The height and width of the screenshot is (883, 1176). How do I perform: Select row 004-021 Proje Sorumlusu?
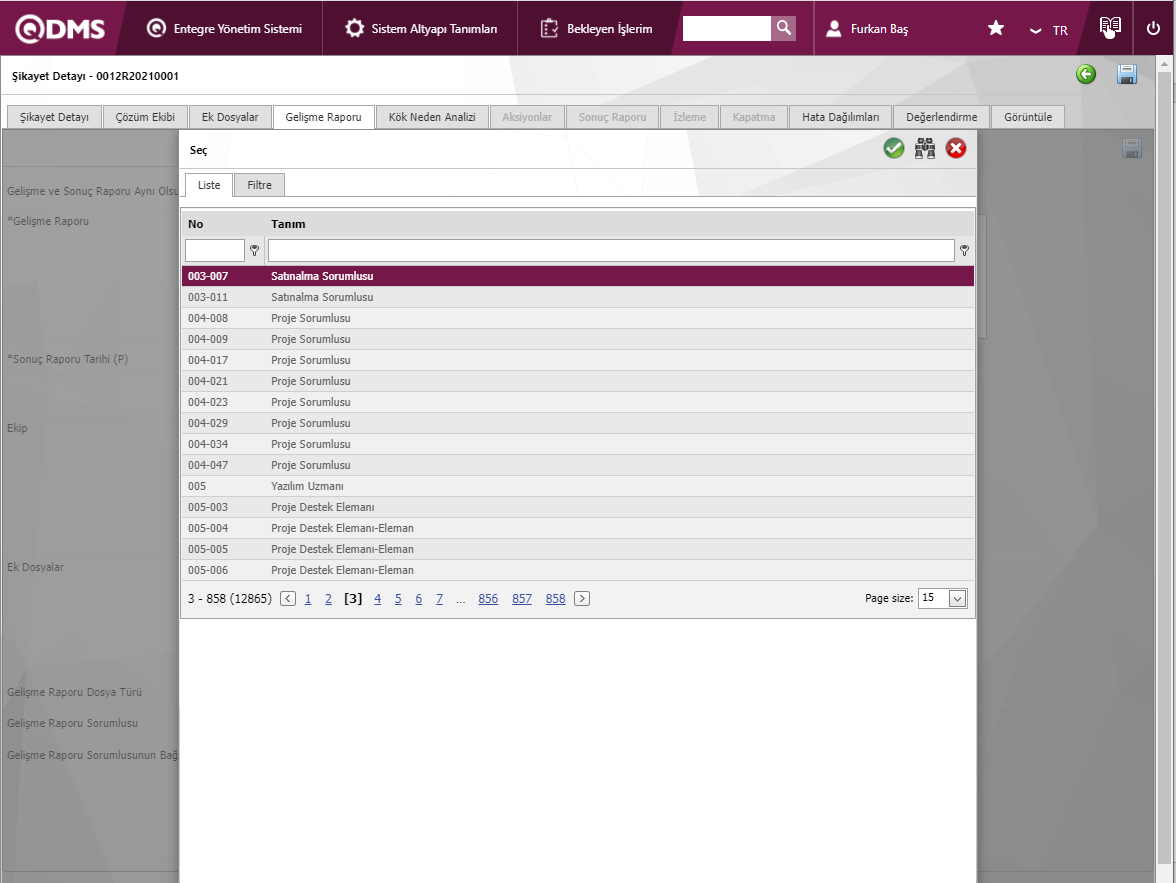point(578,381)
